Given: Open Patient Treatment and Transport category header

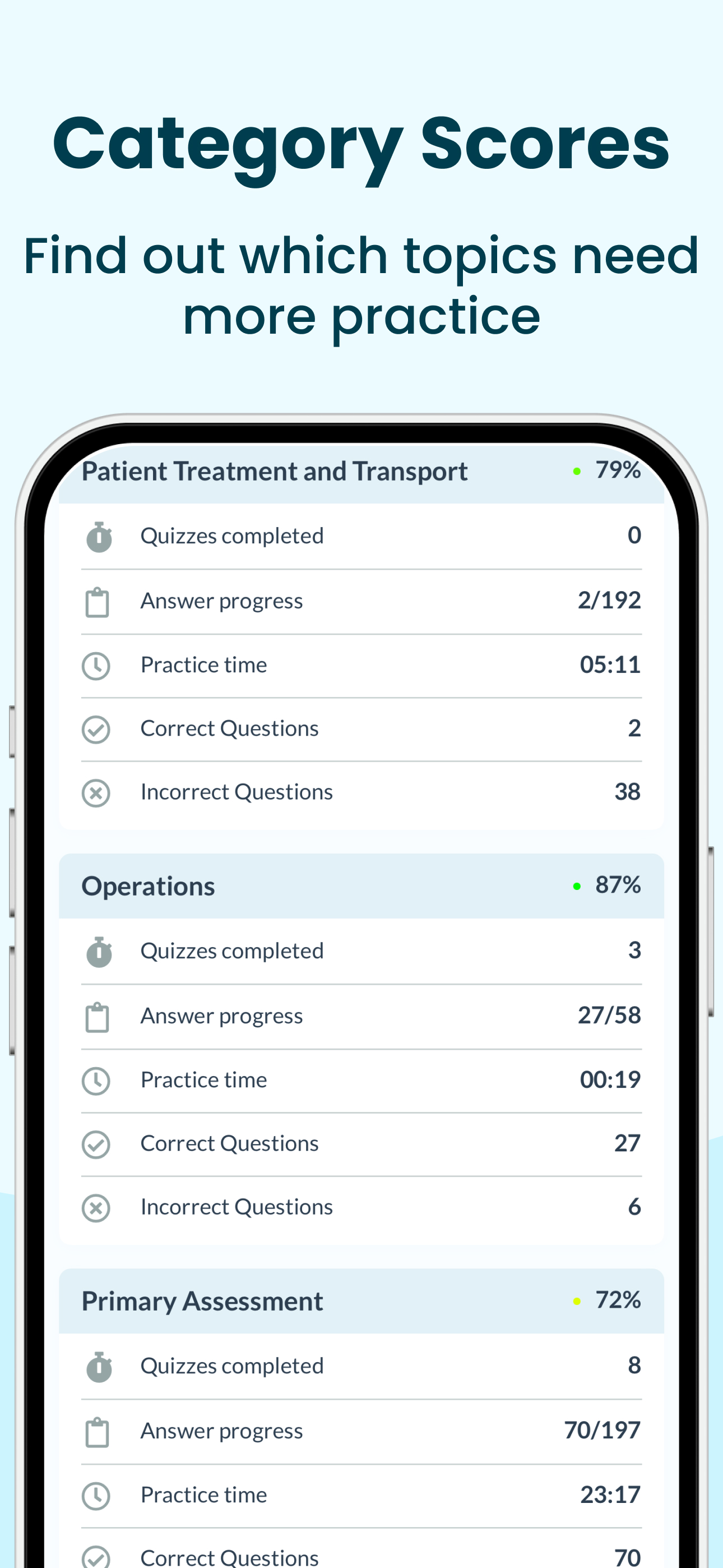Looking at the screenshot, I should click(x=361, y=472).
